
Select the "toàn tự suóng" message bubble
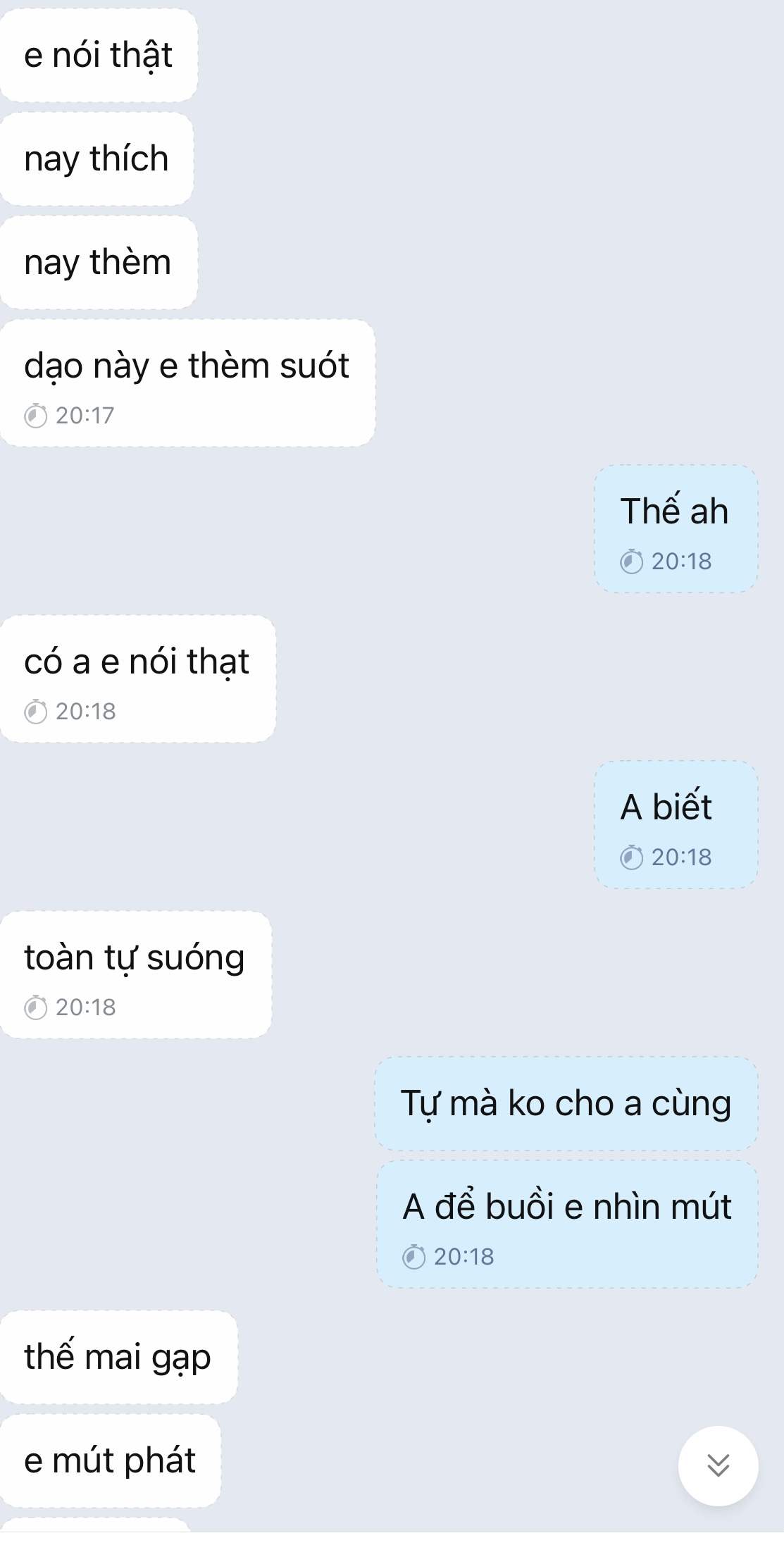point(135,974)
